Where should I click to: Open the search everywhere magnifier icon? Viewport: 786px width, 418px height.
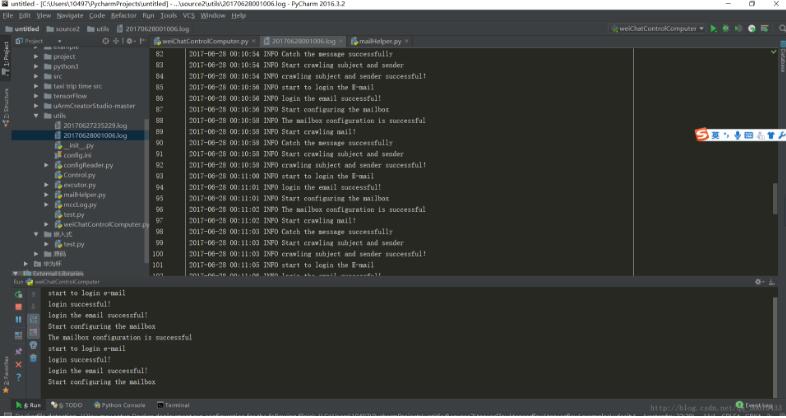[782, 29]
